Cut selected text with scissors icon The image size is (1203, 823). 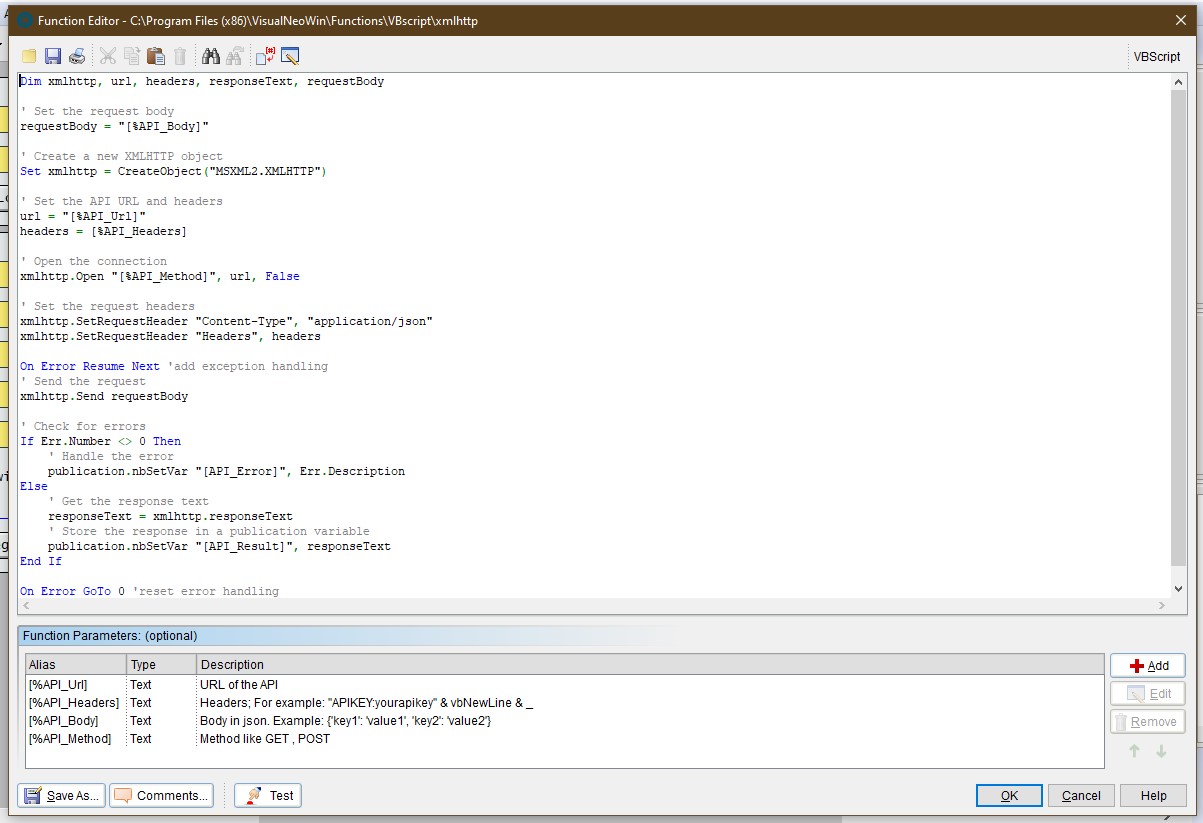(x=108, y=56)
